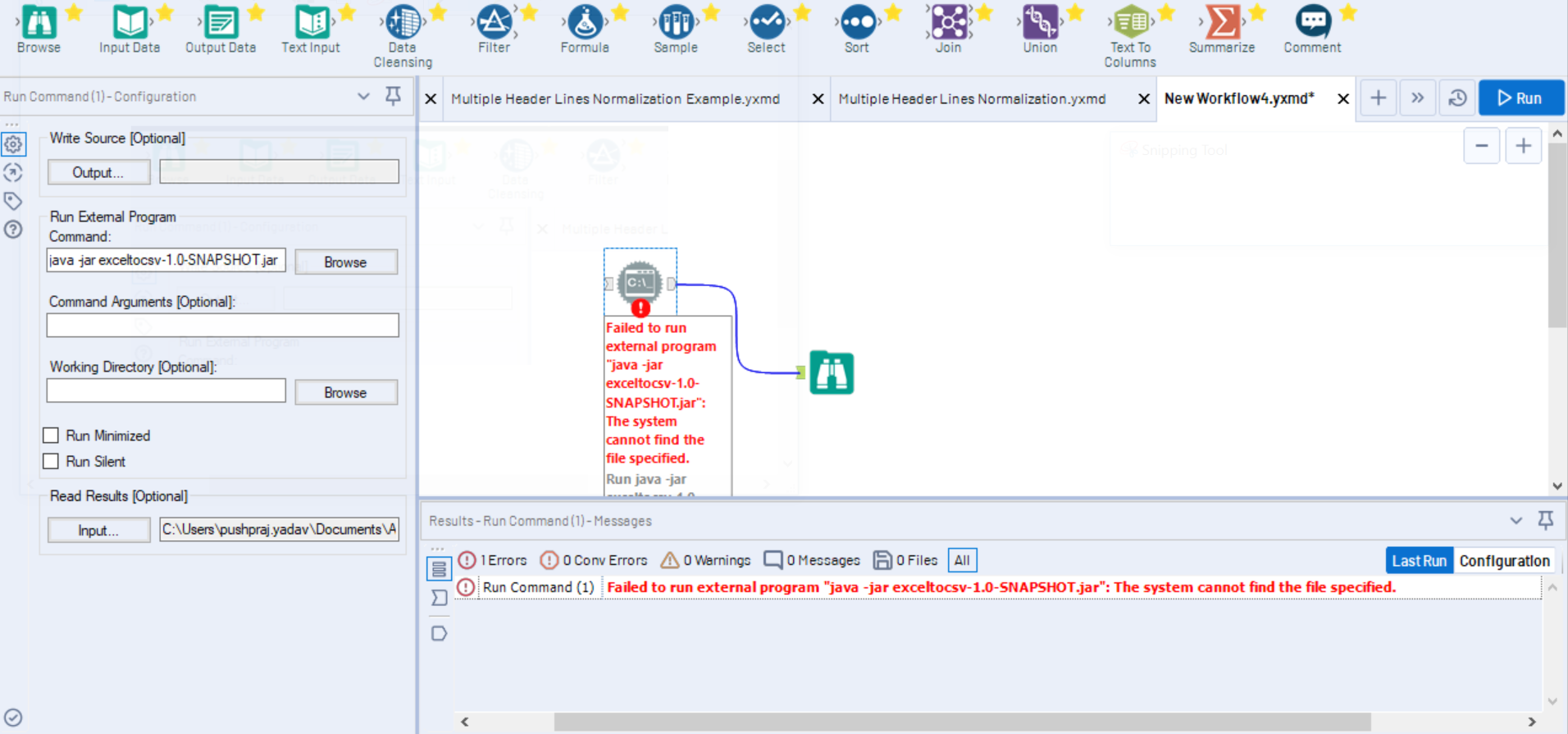Click Browse button for Working Directory
The width and height of the screenshot is (1568, 734).
coord(345,393)
